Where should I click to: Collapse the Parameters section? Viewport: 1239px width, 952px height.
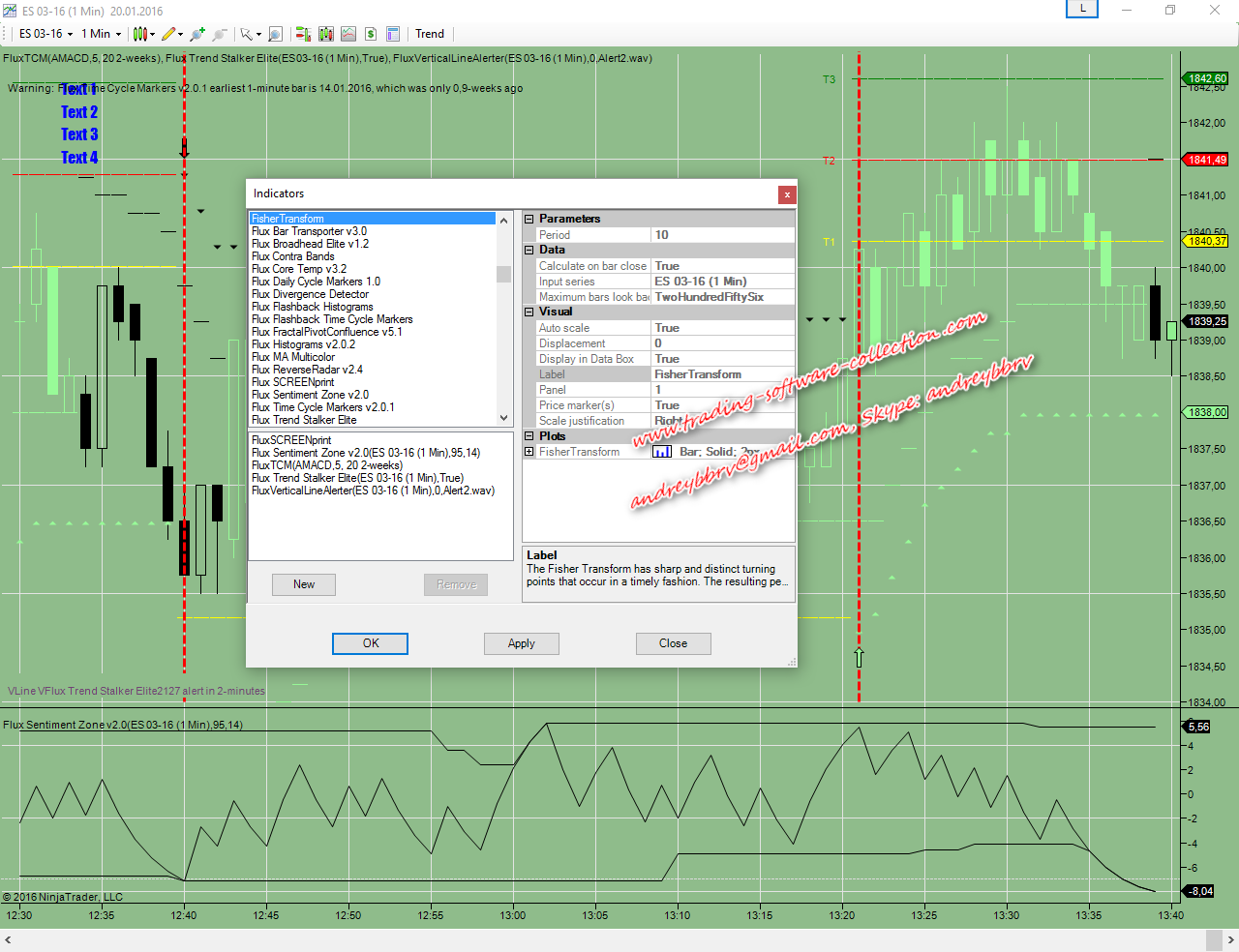[x=529, y=219]
